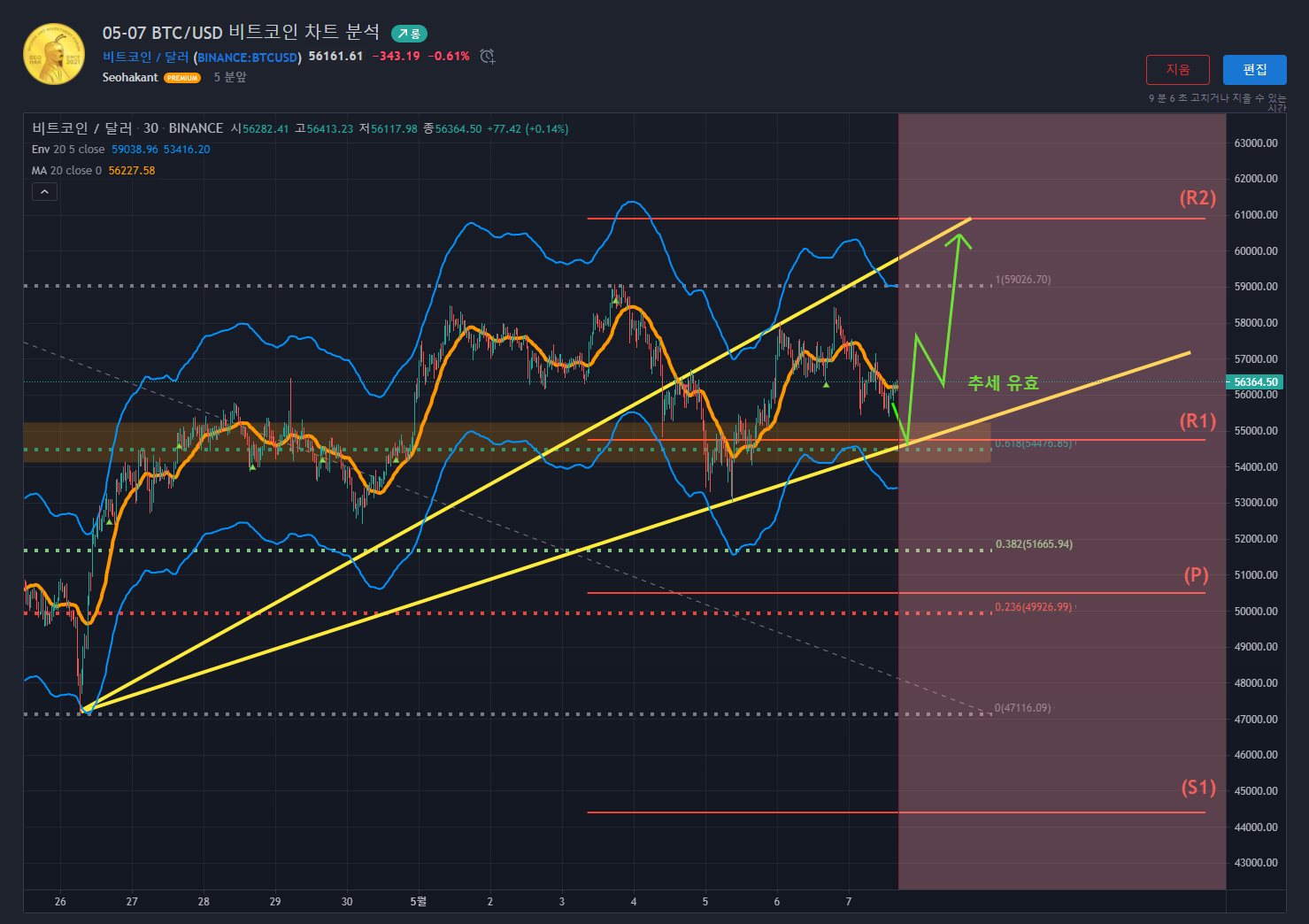Viewport: 1309px width, 924px height.
Task: Select the Env 20 5 close indicator
Action: coord(68,150)
